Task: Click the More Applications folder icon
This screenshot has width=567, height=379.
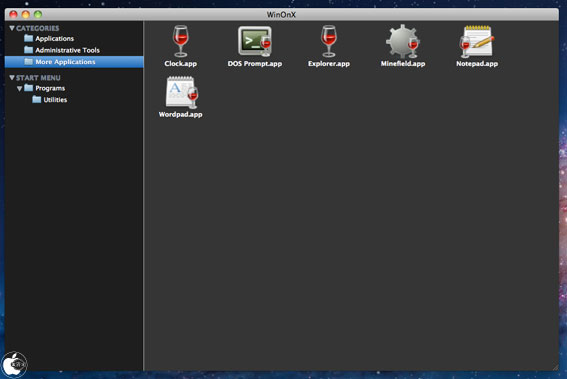Action: [29, 61]
